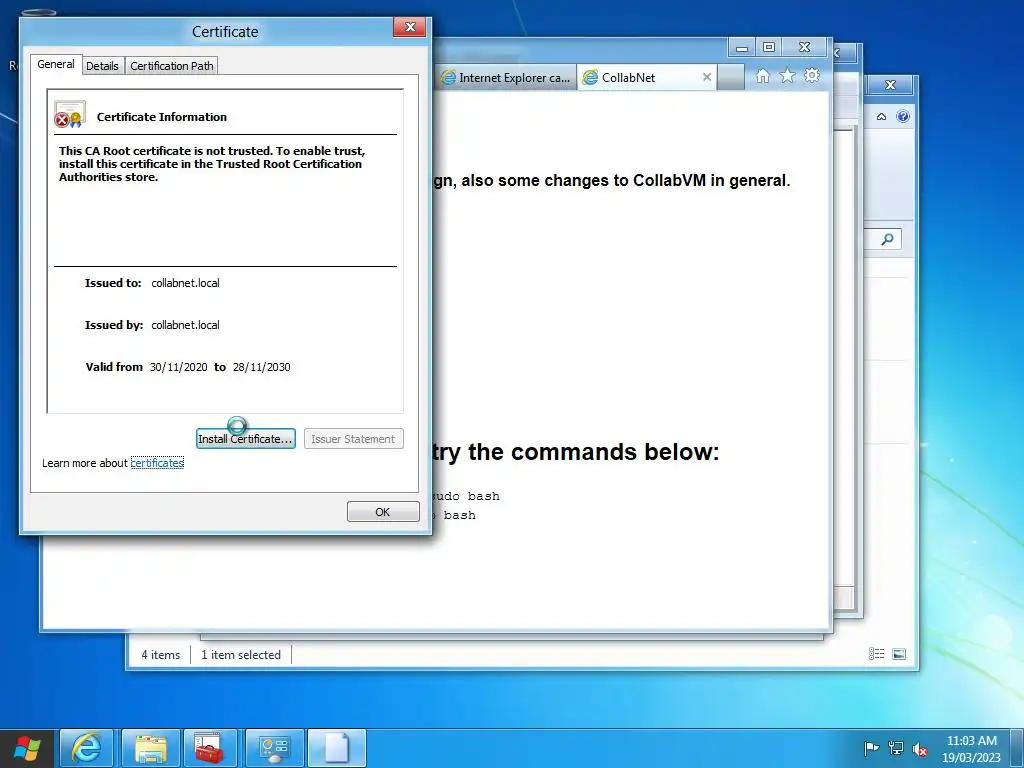Click the muted volume tray icon

[920, 749]
